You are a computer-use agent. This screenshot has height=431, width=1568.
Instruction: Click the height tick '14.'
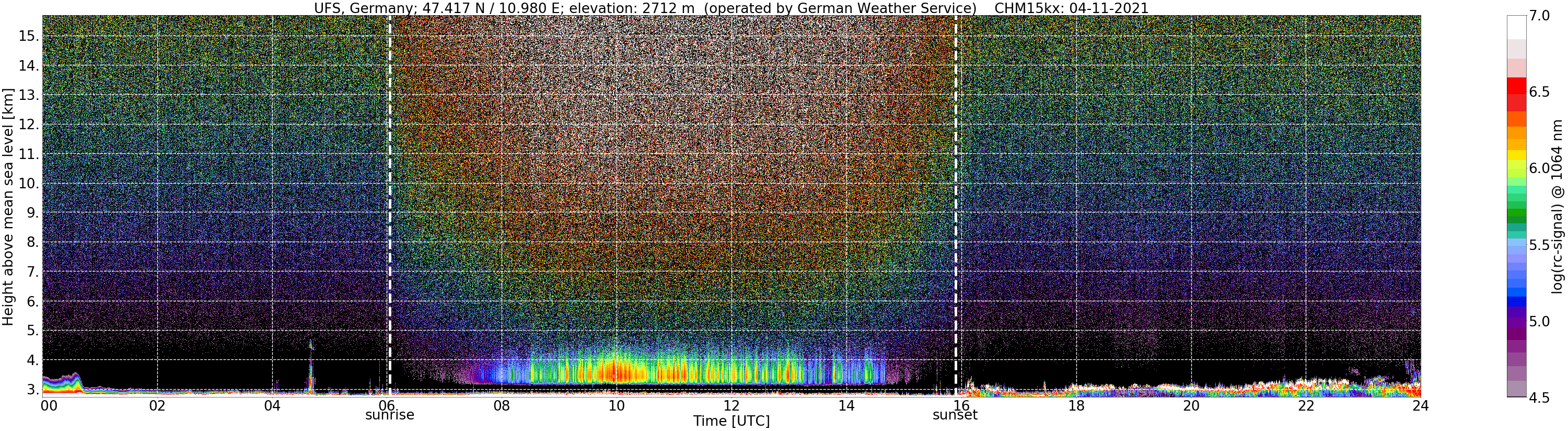click(28, 66)
